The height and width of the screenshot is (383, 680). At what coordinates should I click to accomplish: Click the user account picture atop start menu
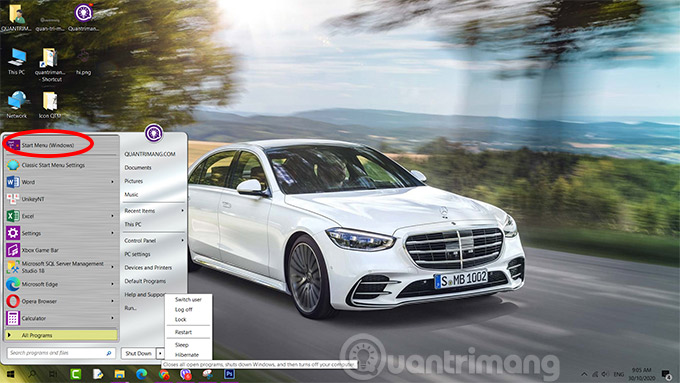pos(154,133)
